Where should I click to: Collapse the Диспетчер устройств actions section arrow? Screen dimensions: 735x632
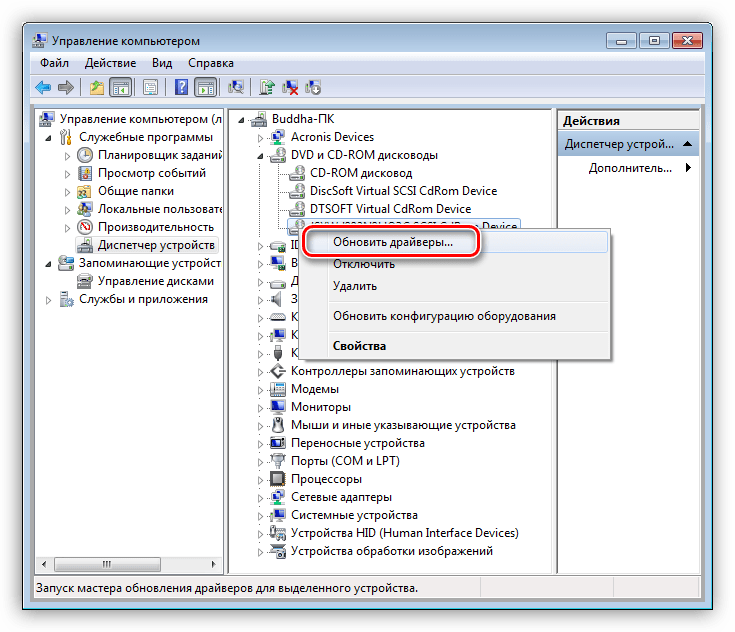click(x=688, y=144)
